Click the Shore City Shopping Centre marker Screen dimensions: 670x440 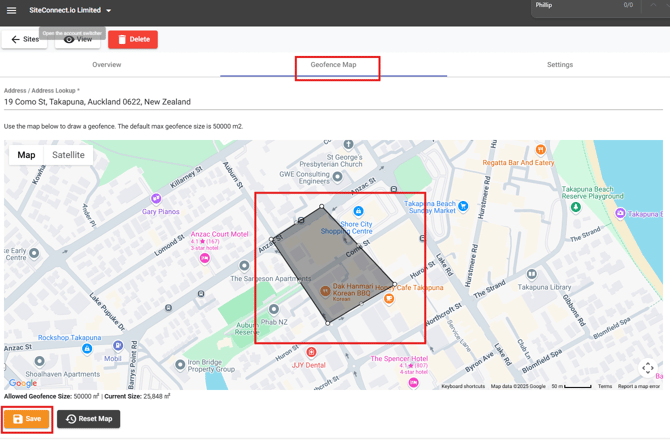358,212
